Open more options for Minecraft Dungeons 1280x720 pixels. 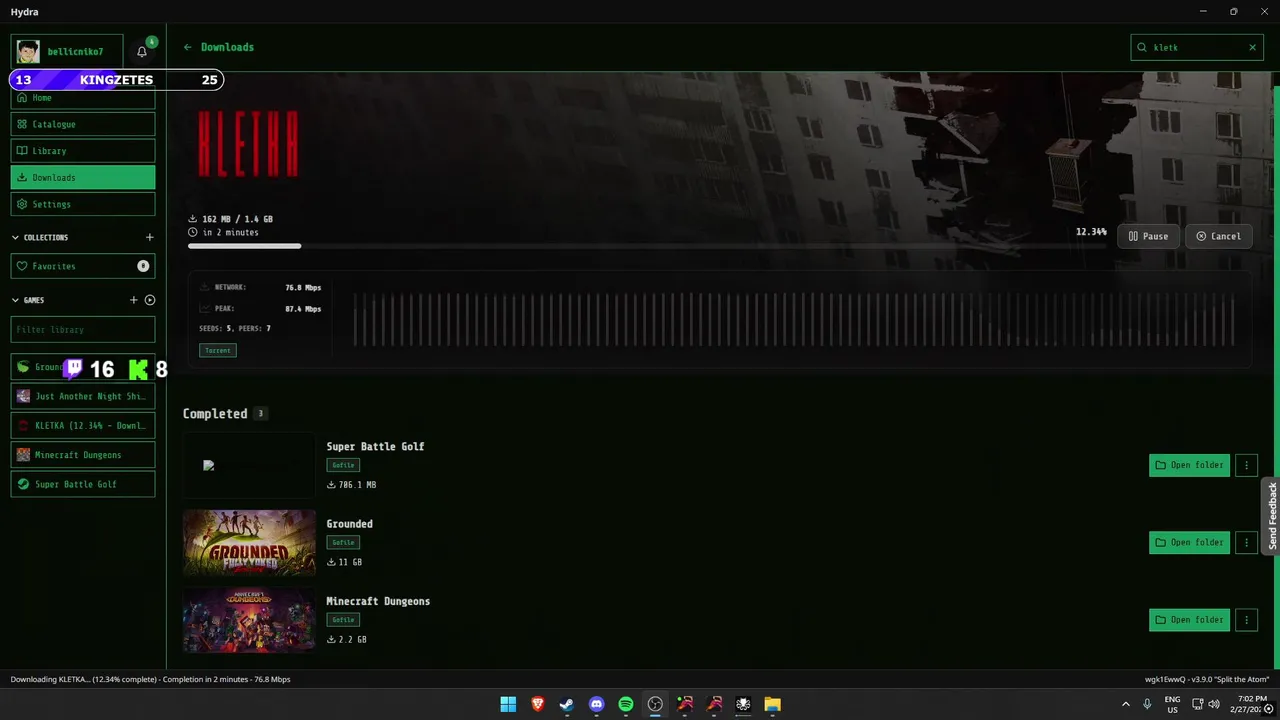(1246, 620)
